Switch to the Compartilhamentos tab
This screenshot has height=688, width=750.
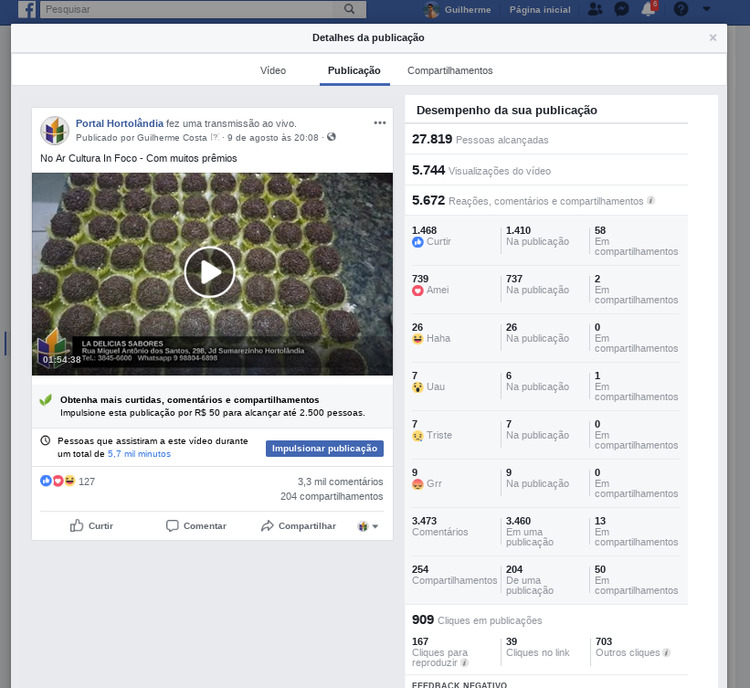[450, 71]
